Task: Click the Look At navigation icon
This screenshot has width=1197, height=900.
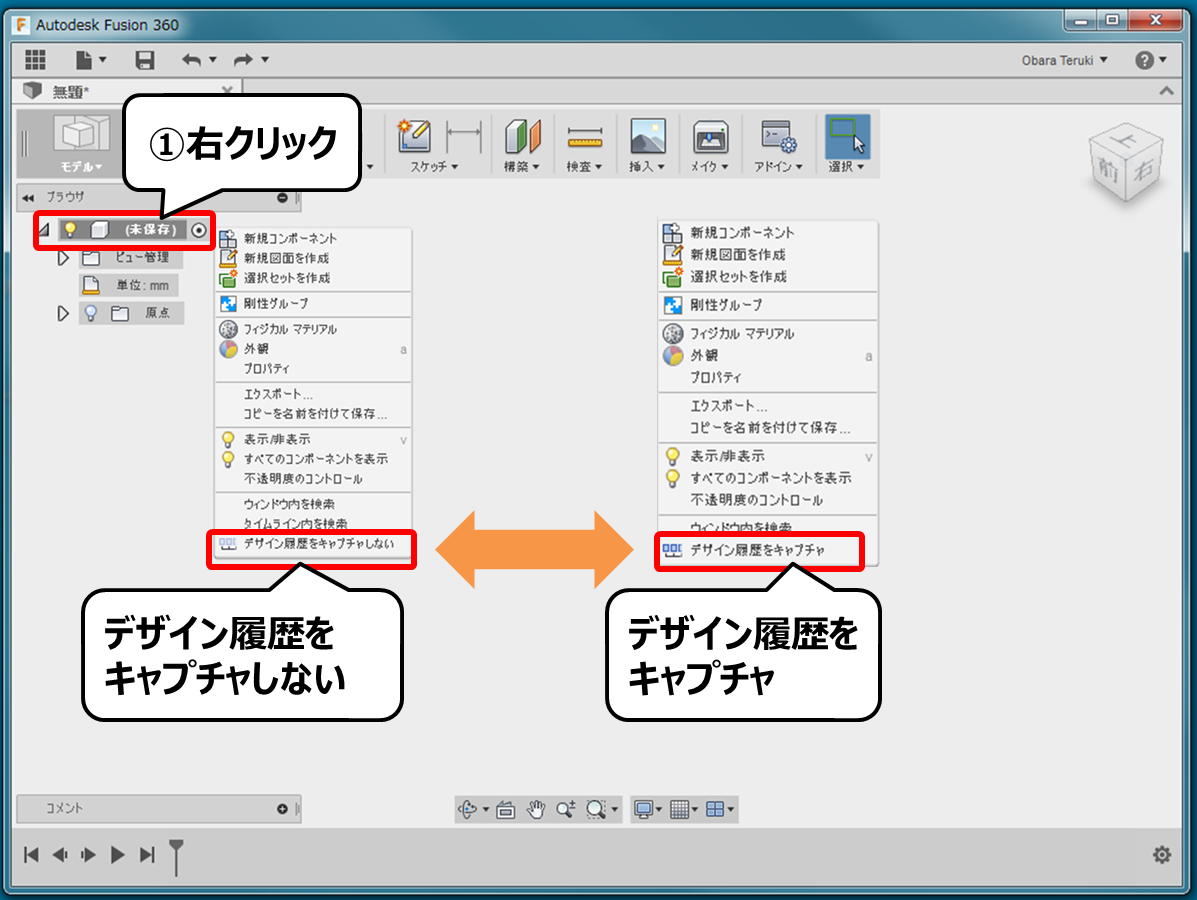Action: 505,809
